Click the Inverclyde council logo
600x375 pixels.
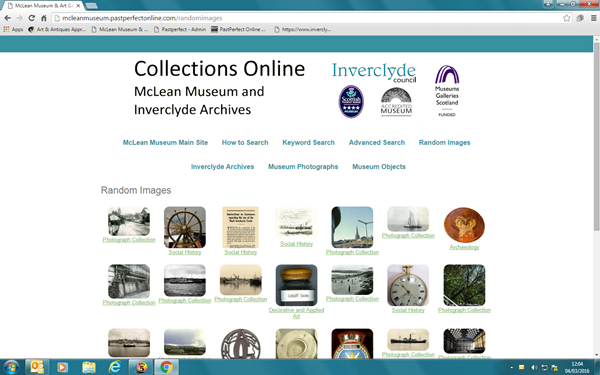coord(374,72)
